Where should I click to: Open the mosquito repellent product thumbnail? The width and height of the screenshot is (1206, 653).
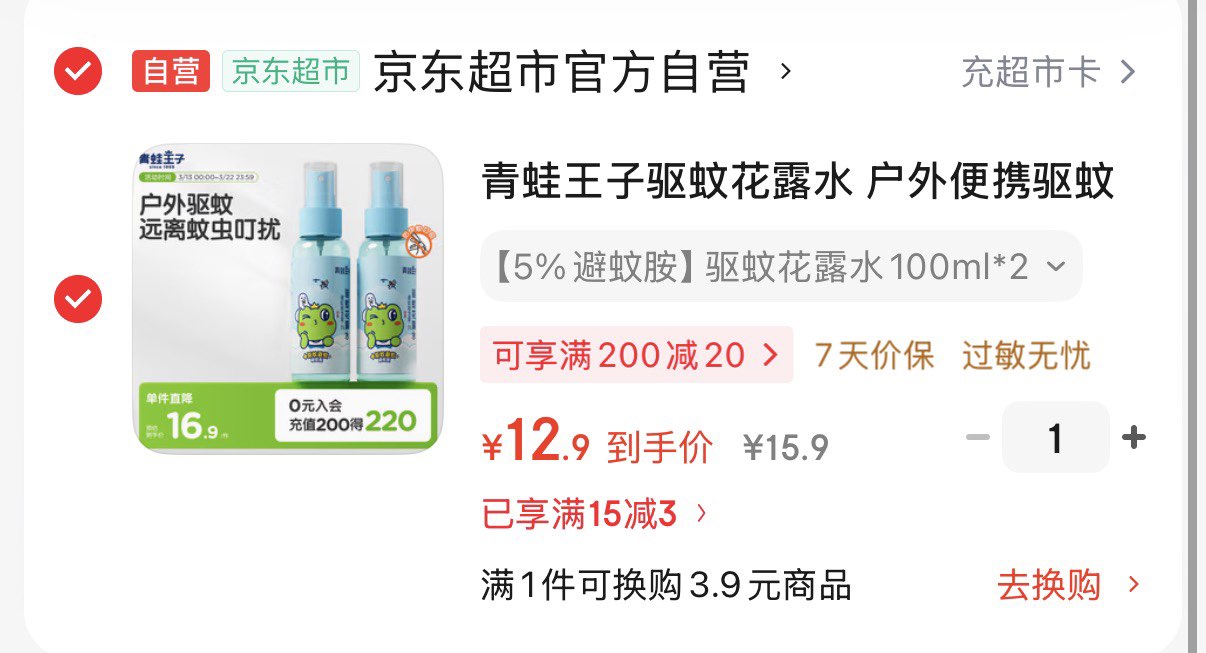pyautogui.click(x=288, y=298)
